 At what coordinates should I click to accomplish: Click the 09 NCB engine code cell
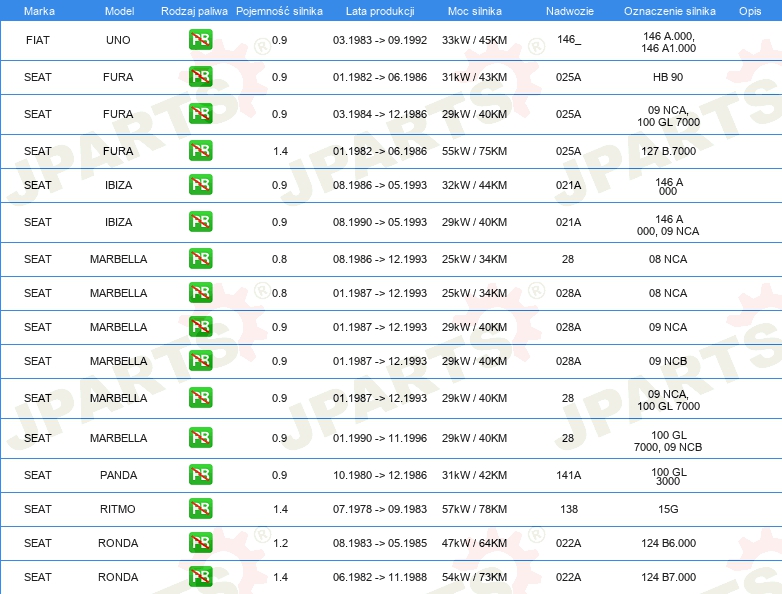668,361
